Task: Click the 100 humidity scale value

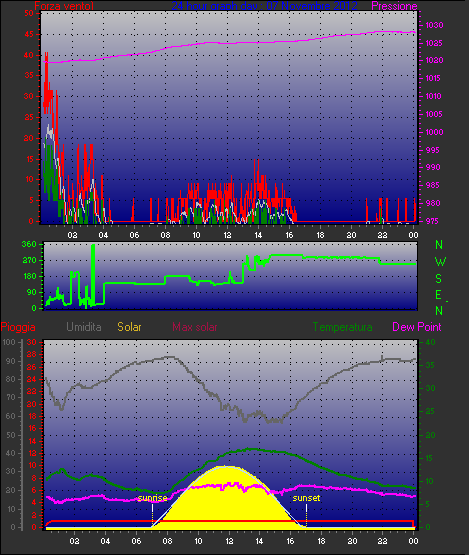Action: pyautogui.click(x=9, y=342)
